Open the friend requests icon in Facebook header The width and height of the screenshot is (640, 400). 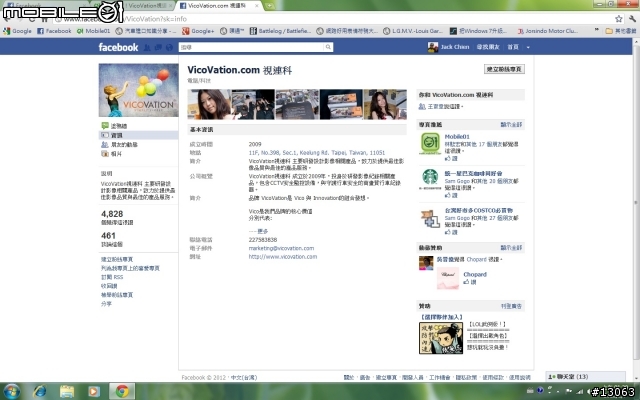[x=147, y=47]
